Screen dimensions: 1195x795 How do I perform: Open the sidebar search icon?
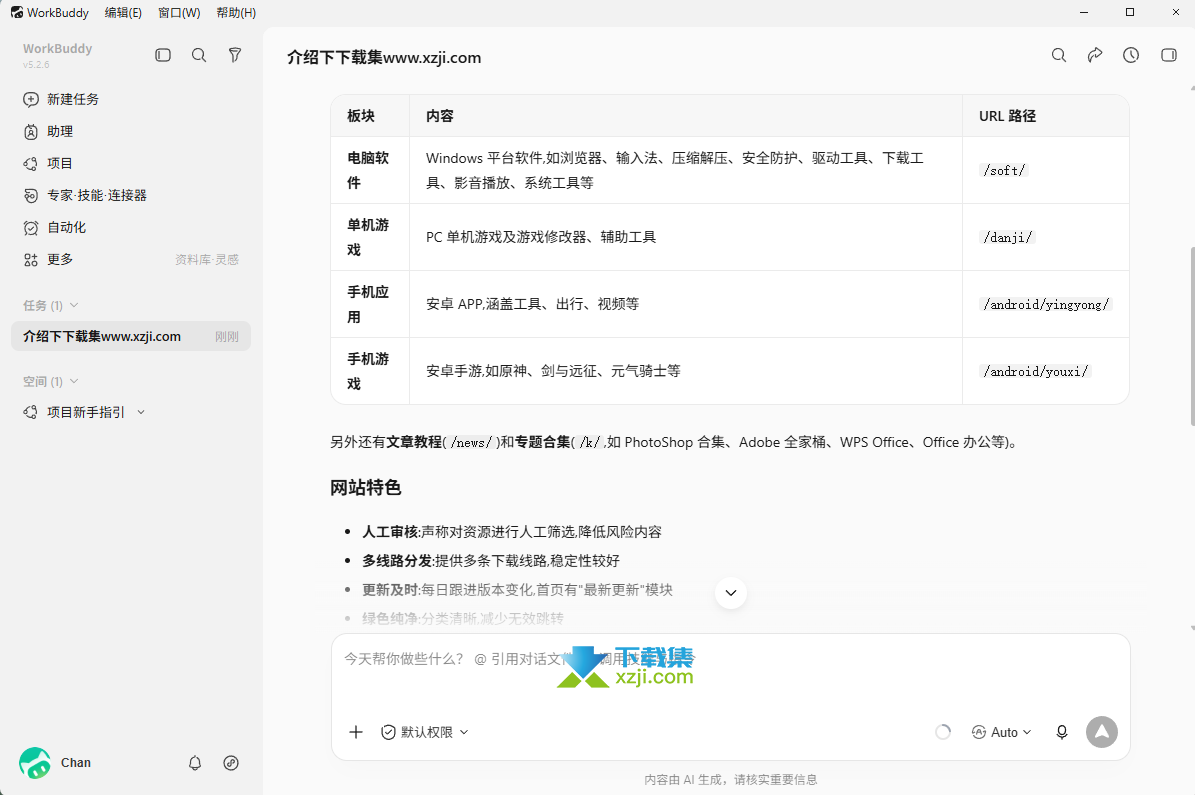coord(199,55)
